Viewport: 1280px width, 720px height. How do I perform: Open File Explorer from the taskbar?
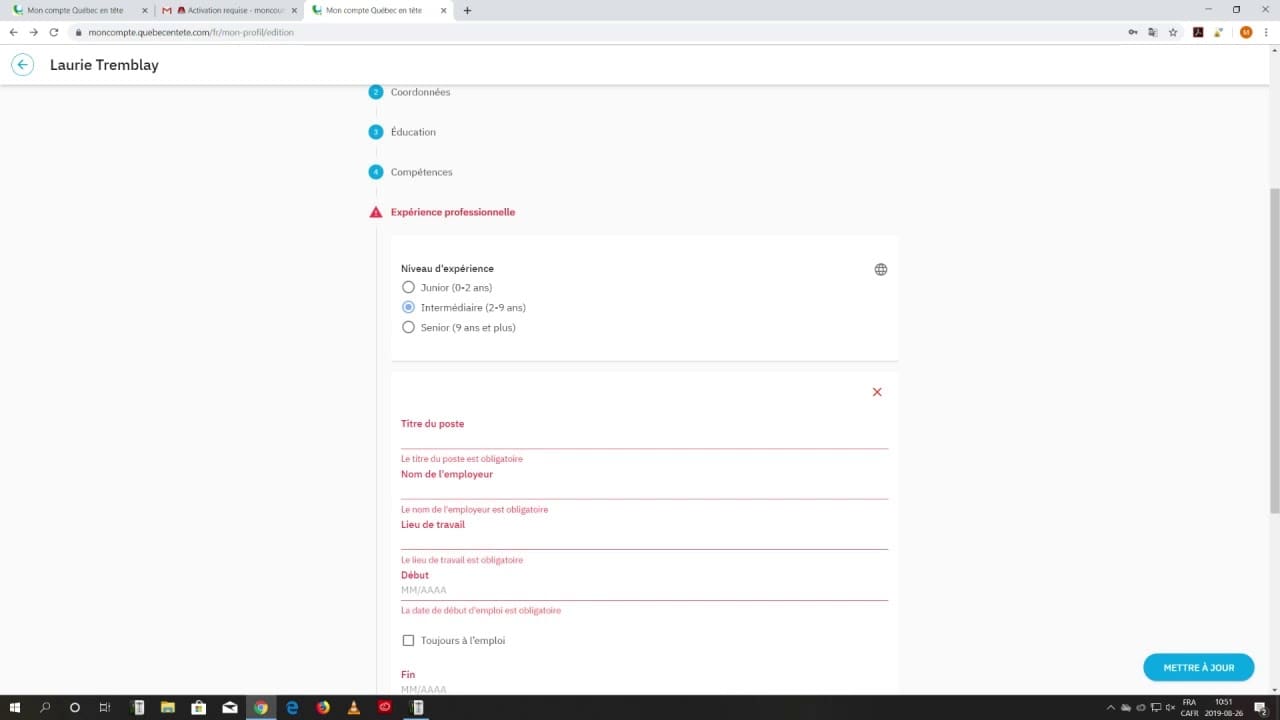(x=168, y=707)
